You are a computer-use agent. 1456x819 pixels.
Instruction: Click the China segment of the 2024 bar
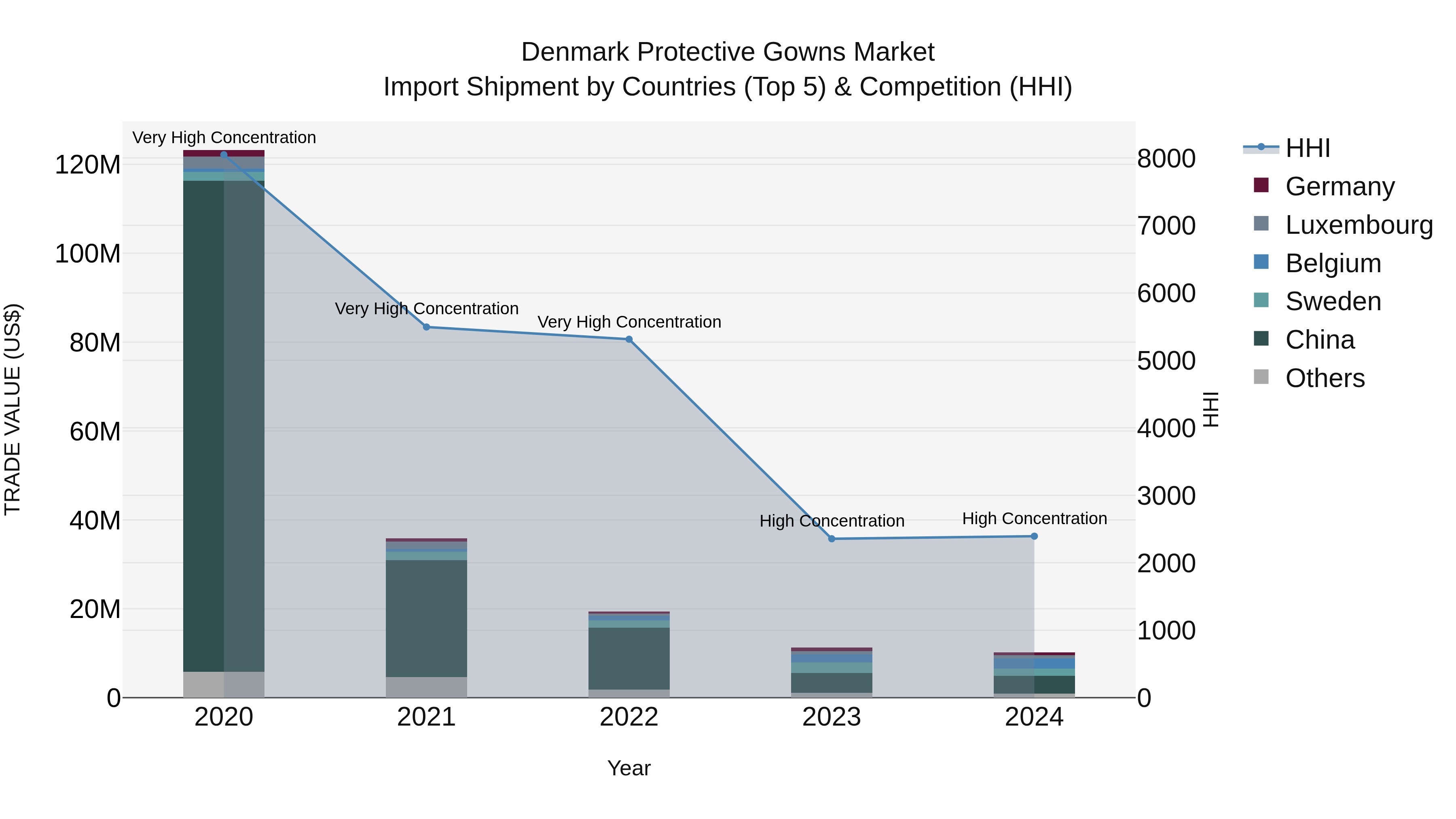pyautogui.click(x=1034, y=685)
